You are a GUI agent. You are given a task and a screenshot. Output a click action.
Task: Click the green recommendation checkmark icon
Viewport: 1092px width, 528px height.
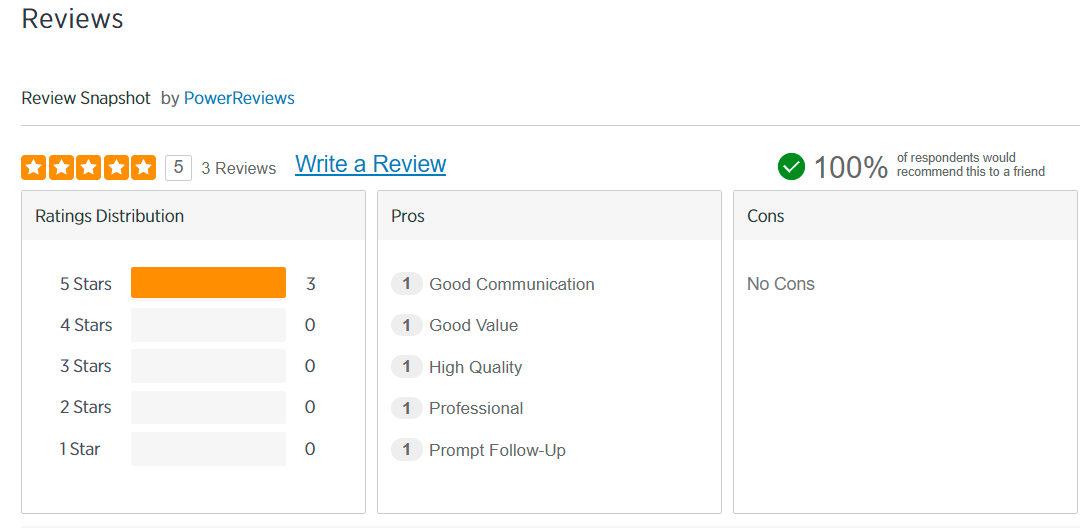[x=791, y=166]
